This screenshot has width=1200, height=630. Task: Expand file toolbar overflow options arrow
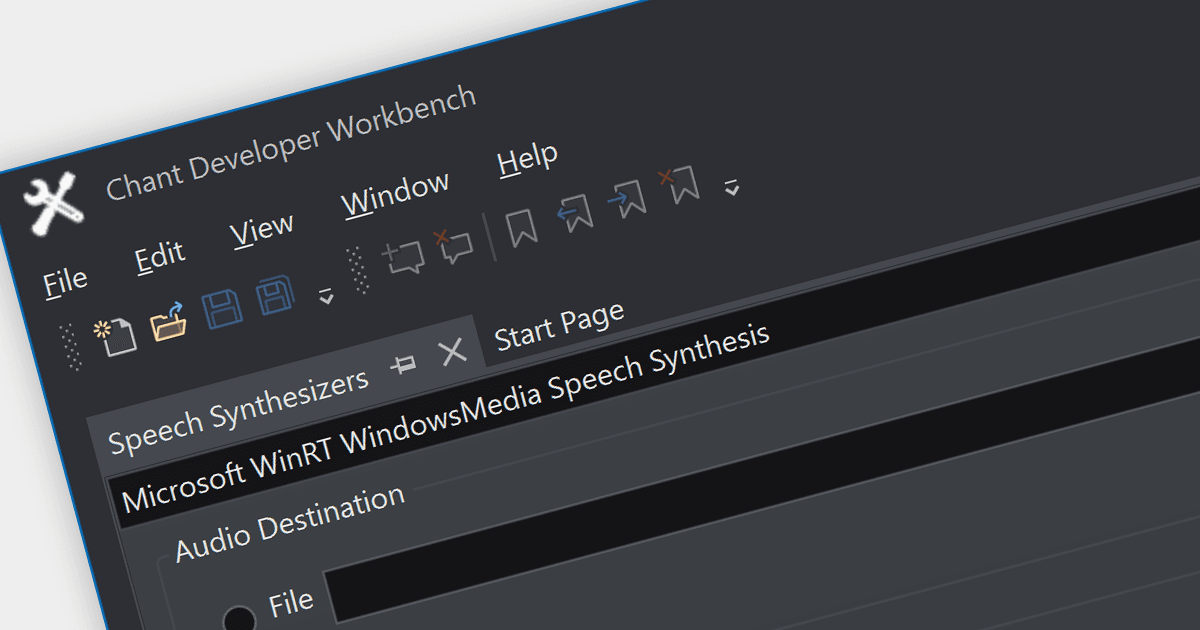[x=326, y=296]
